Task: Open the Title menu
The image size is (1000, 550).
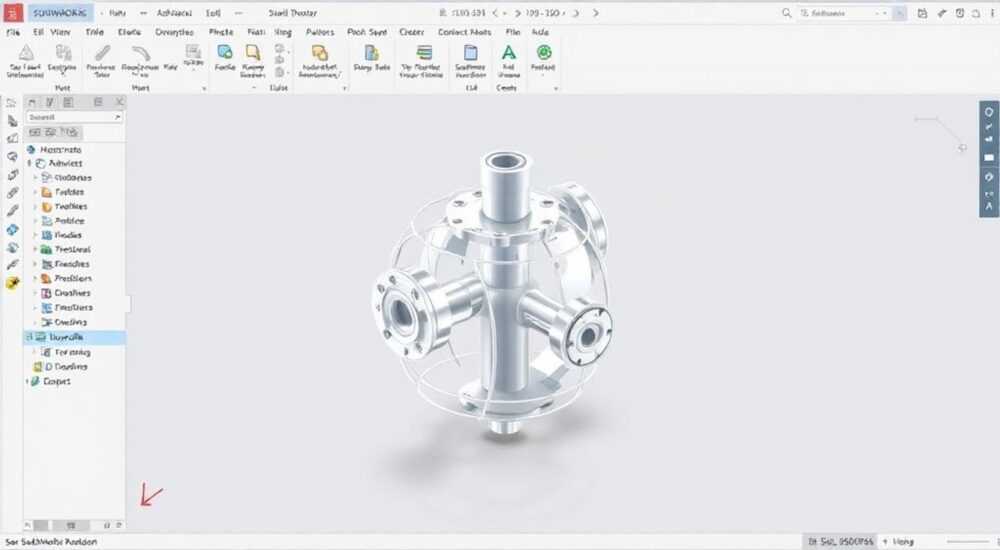Action: [94, 32]
